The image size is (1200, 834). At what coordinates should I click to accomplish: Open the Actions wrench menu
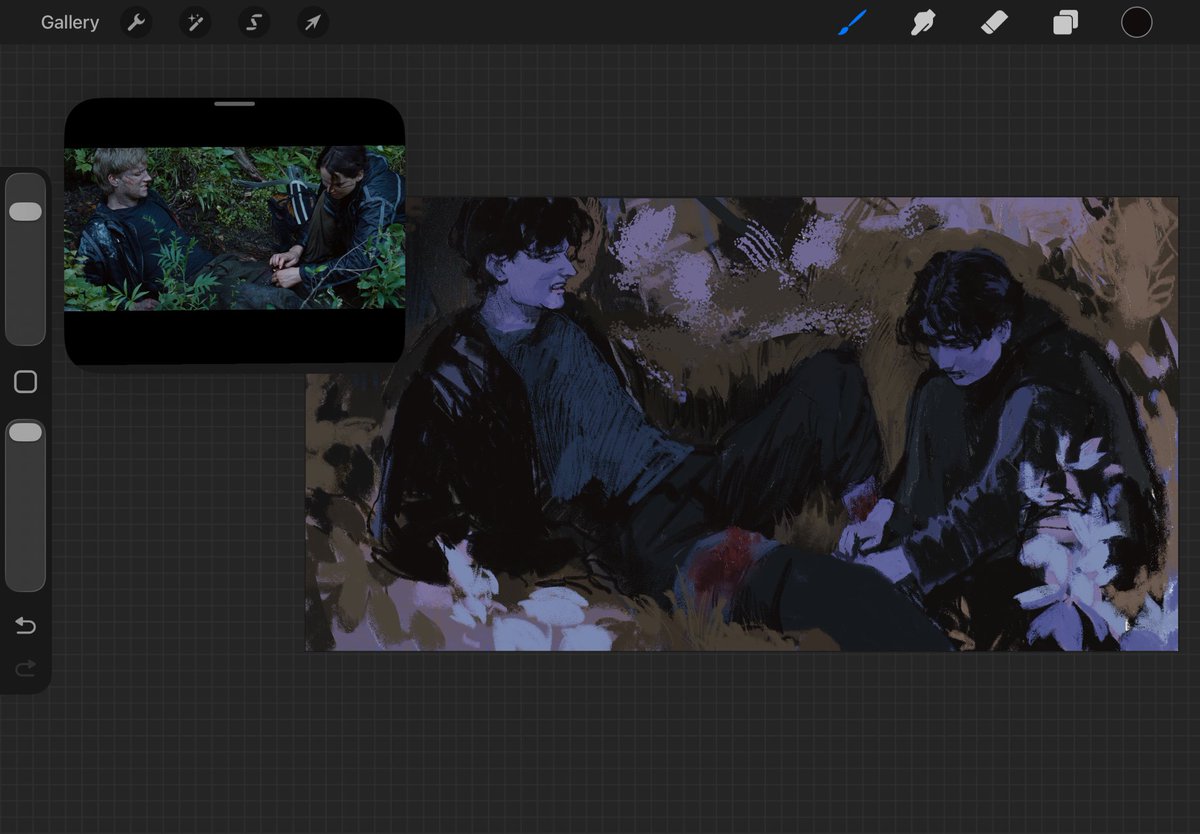pyautogui.click(x=136, y=22)
